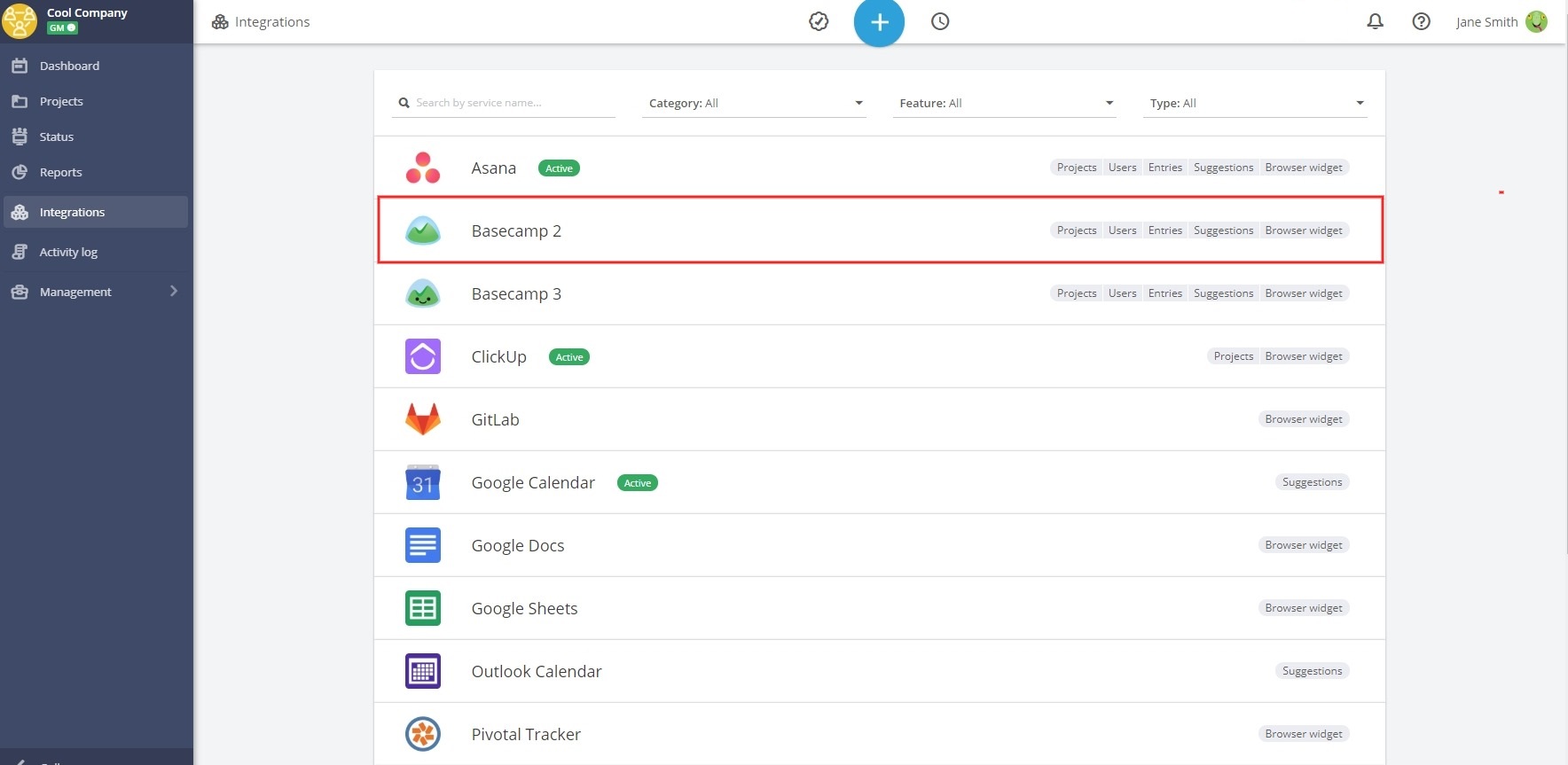This screenshot has height=765, width=1568.
Task: Click the Google Sheets icon
Action: click(423, 608)
